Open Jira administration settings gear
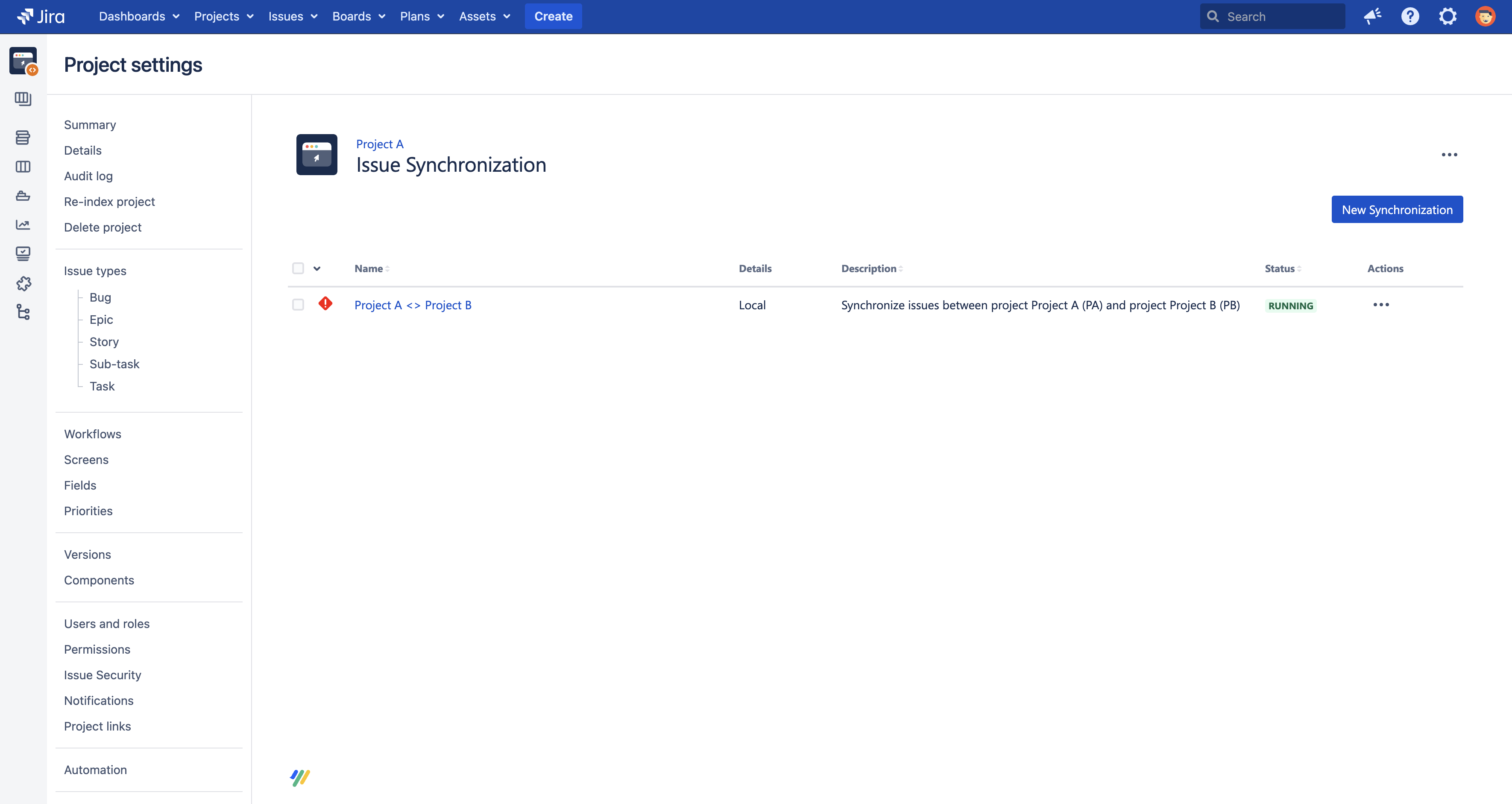This screenshot has width=1512, height=804. 1448,16
